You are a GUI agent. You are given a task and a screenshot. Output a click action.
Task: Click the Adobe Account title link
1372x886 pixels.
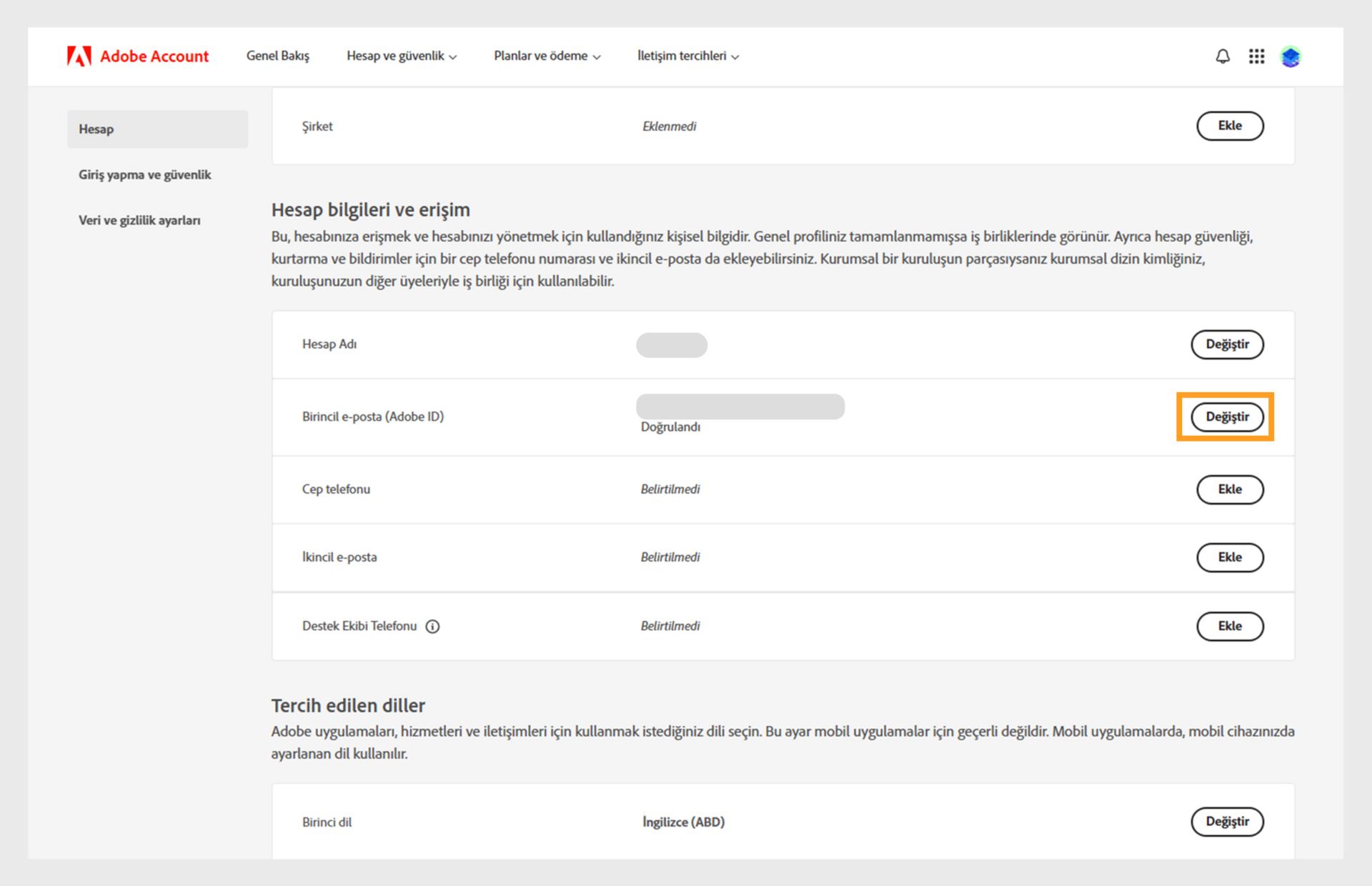tap(154, 56)
